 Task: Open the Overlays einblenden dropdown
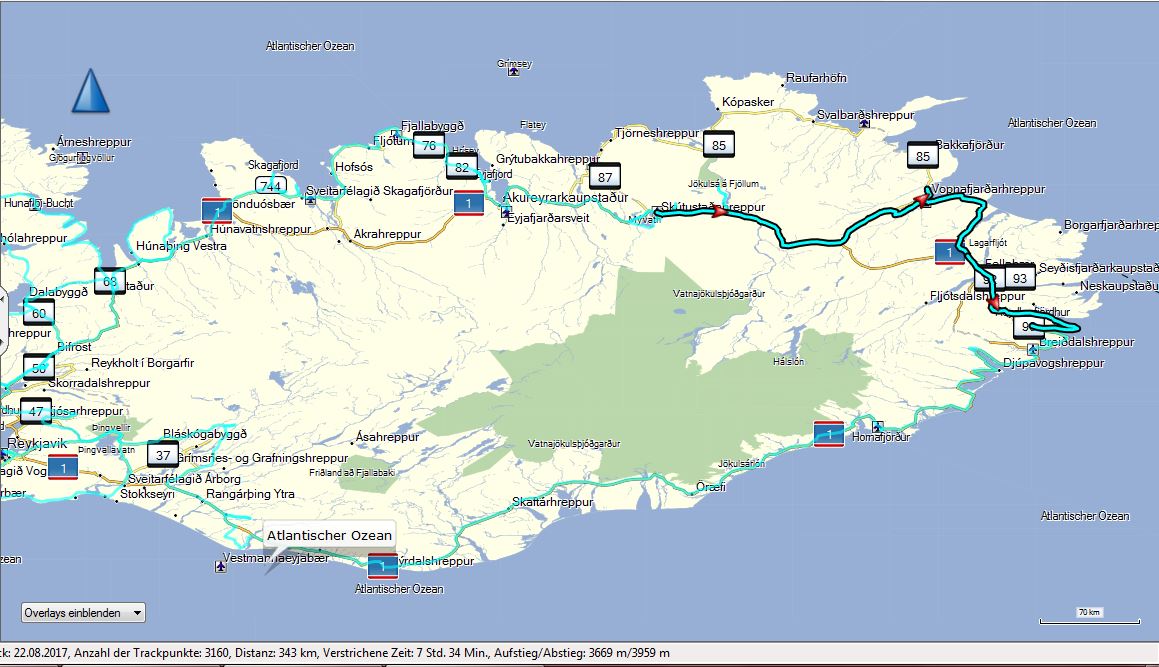(x=83, y=613)
